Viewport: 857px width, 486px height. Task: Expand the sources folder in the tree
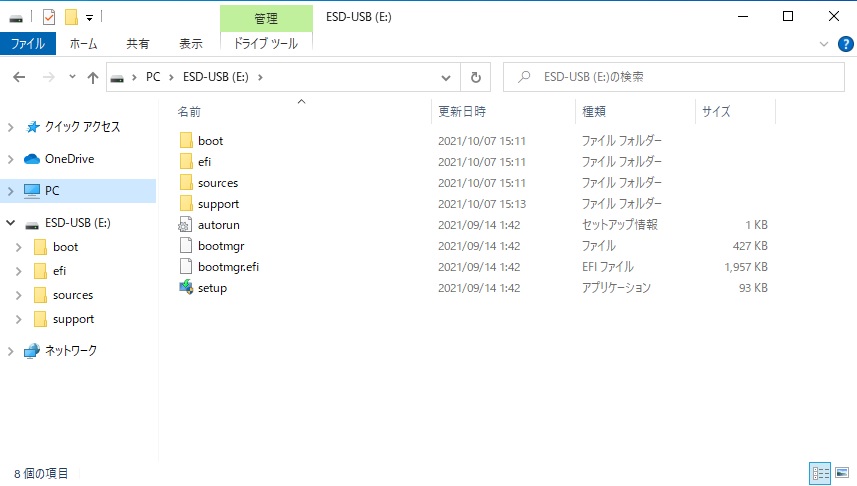pyautogui.click(x=19, y=295)
